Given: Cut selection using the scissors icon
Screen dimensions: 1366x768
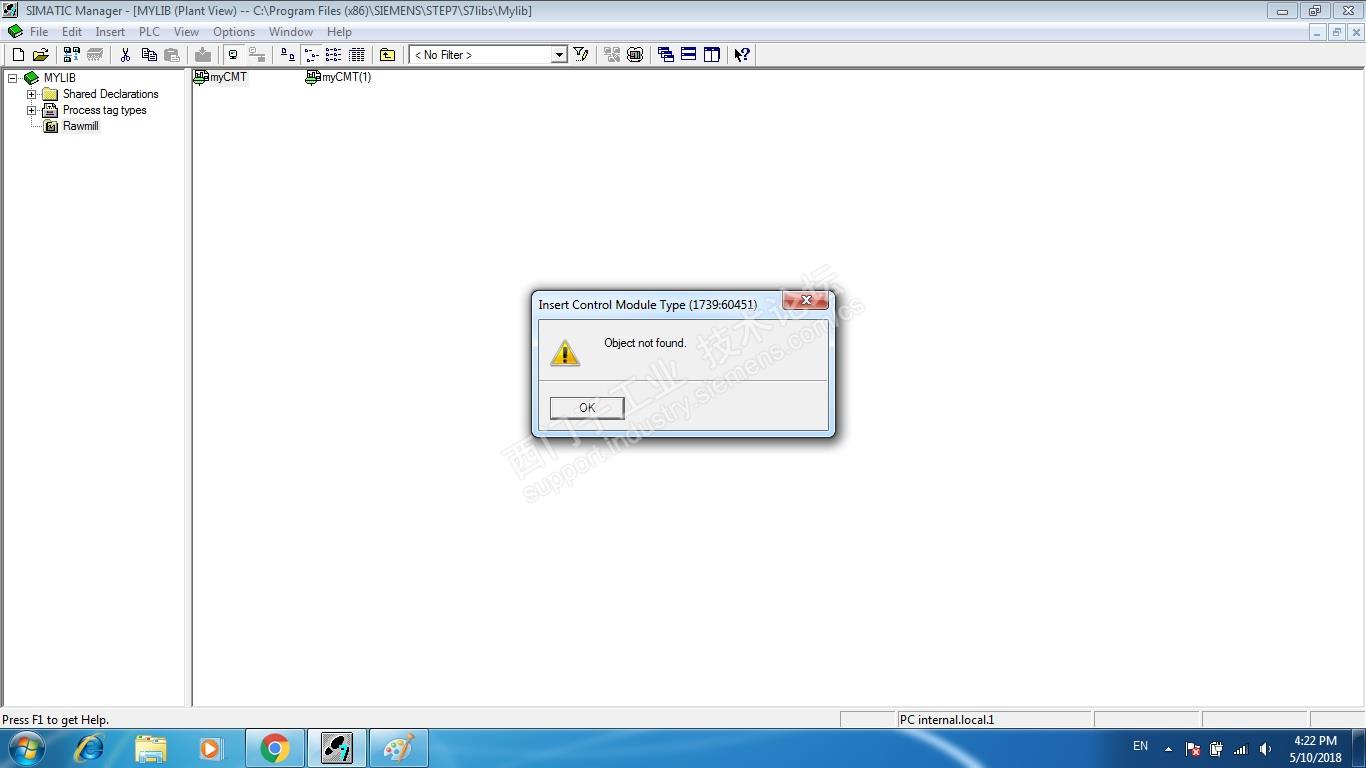Looking at the screenshot, I should coord(126,55).
